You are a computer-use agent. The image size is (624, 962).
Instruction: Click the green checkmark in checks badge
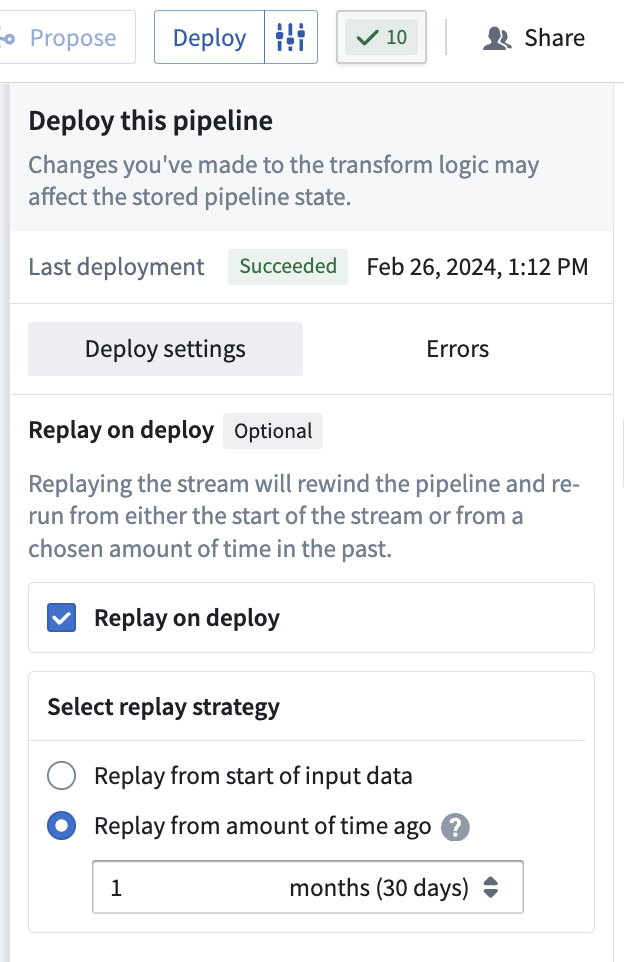[x=368, y=38]
